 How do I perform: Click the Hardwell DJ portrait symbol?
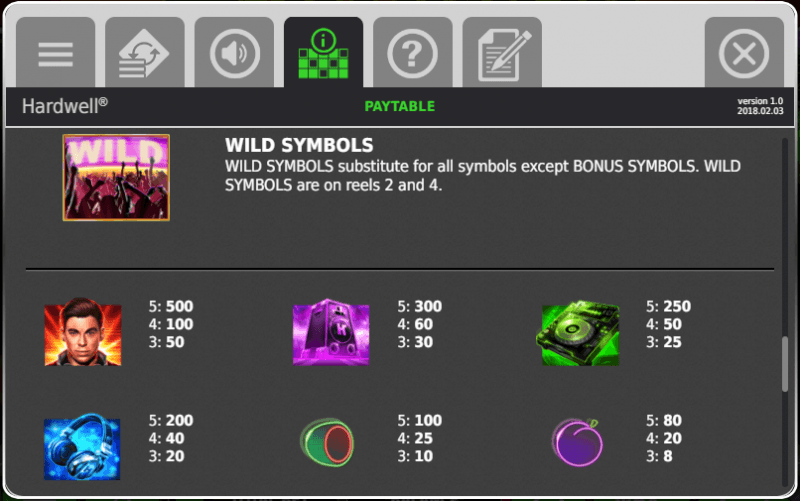pyautogui.click(x=83, y=332)
